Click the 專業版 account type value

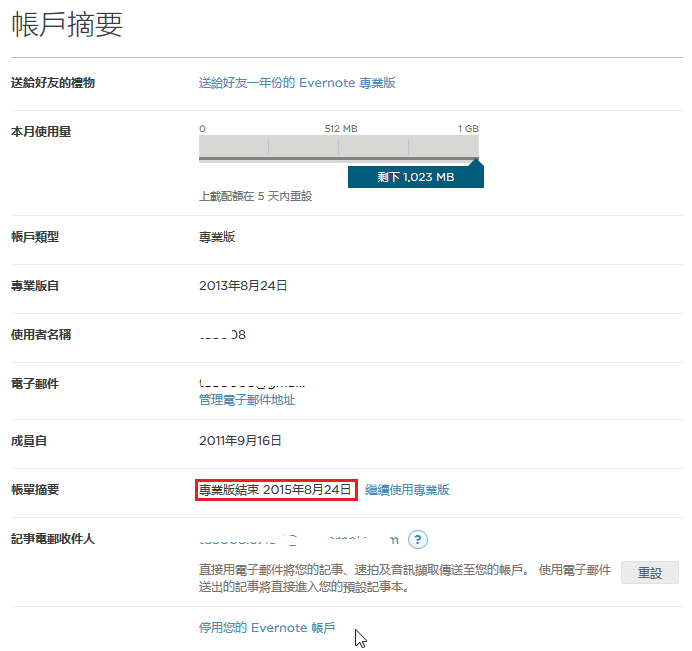pyautogui.click(x=217, y=237)
